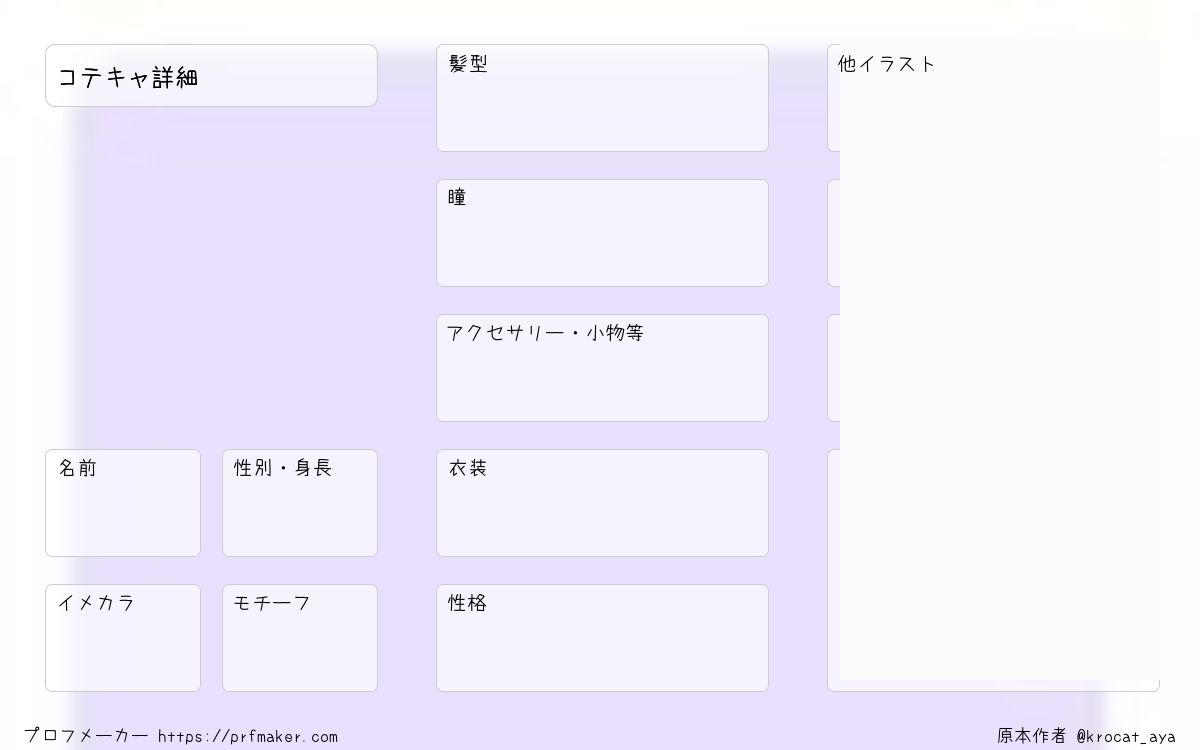Click the @krocat_aya author handle
Image resolution: width=1200 pixels, height=750 pixels.
click(1126, 737)
